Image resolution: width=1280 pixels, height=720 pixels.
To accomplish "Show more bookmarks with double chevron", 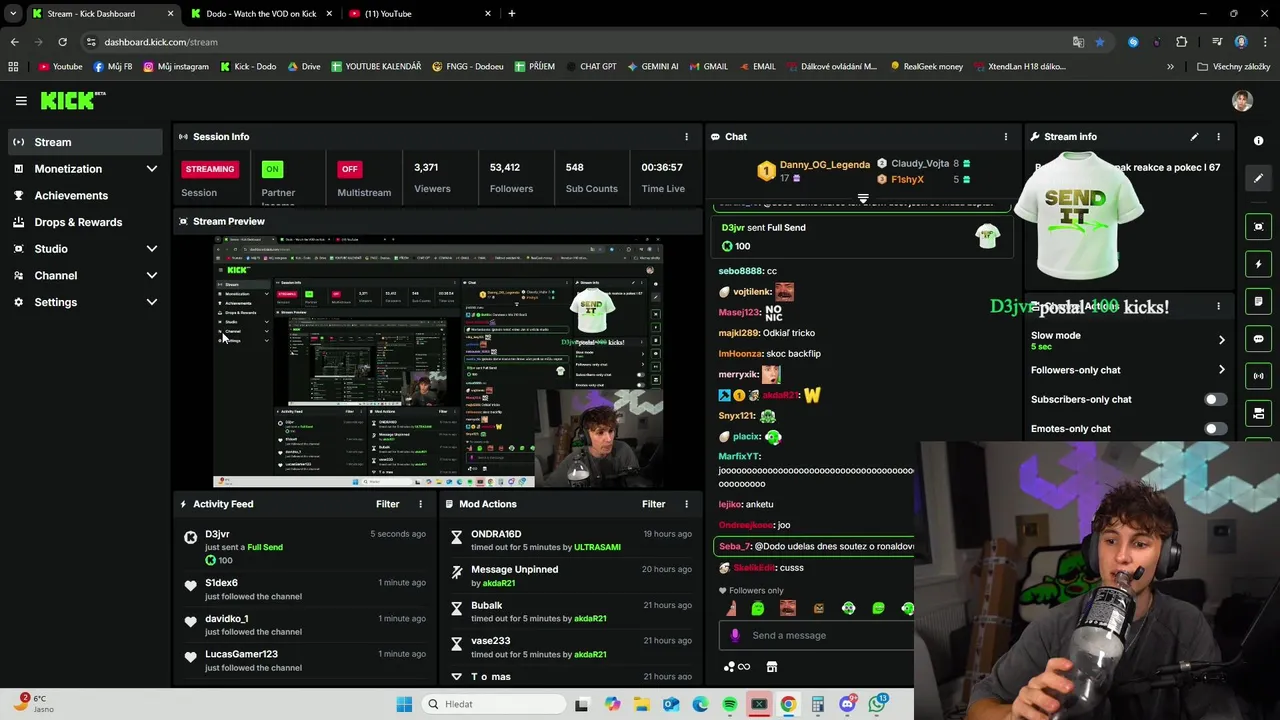I will click(x=1170, y=67).
